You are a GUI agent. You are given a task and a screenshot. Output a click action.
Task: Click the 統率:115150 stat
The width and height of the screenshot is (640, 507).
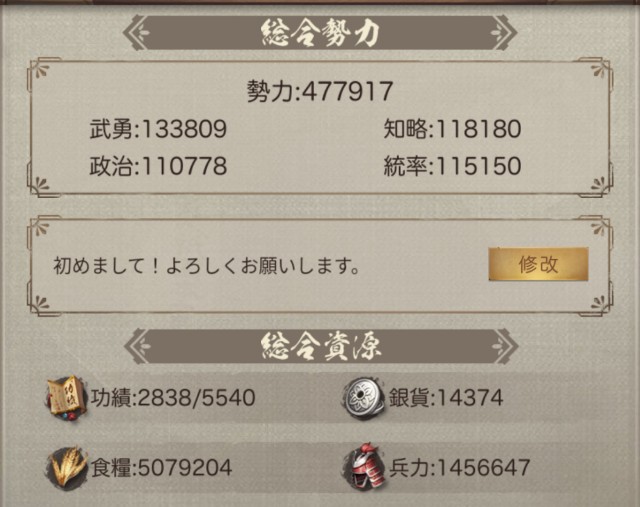(x=452, y=166)
